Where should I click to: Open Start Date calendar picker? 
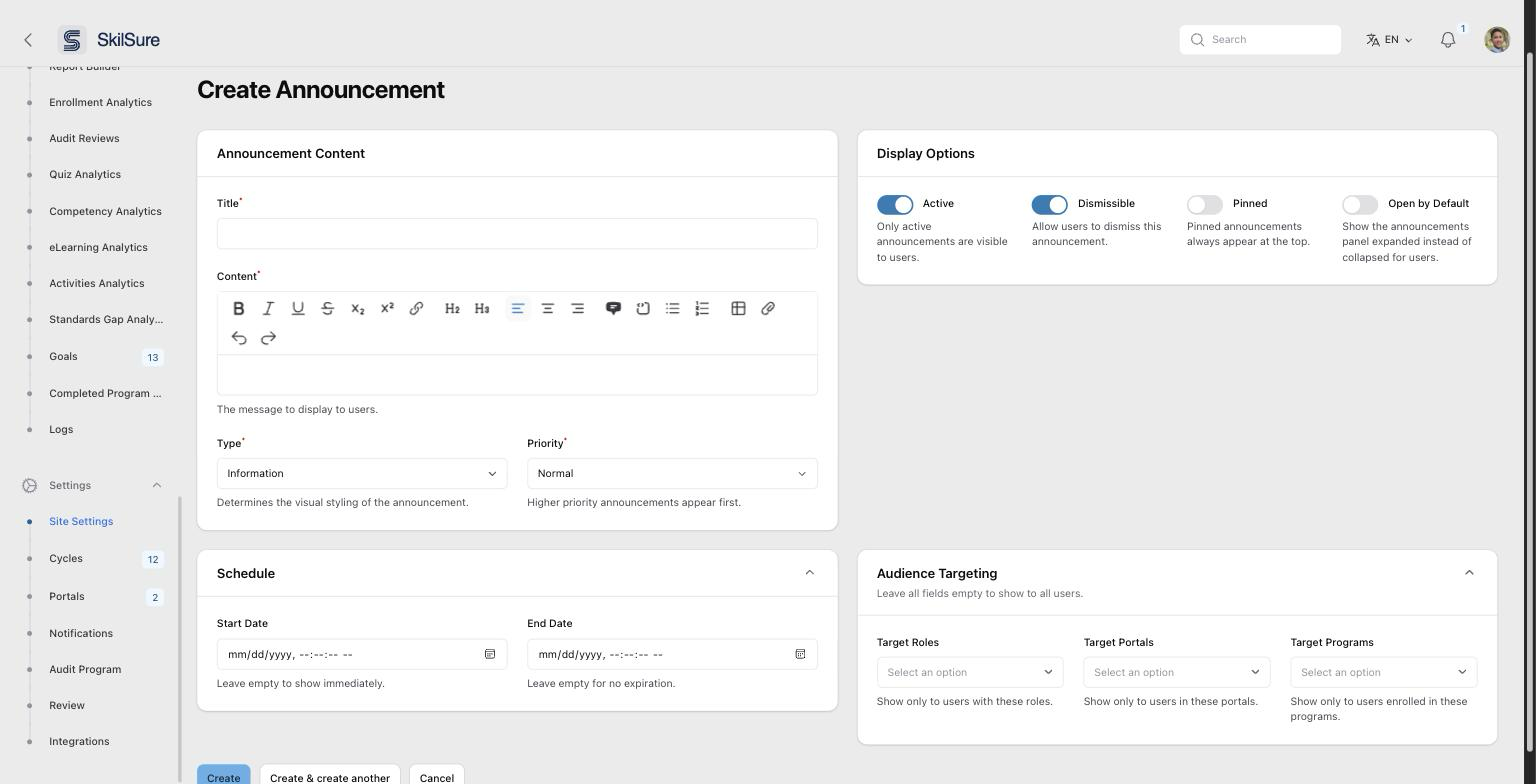(490, 654)
